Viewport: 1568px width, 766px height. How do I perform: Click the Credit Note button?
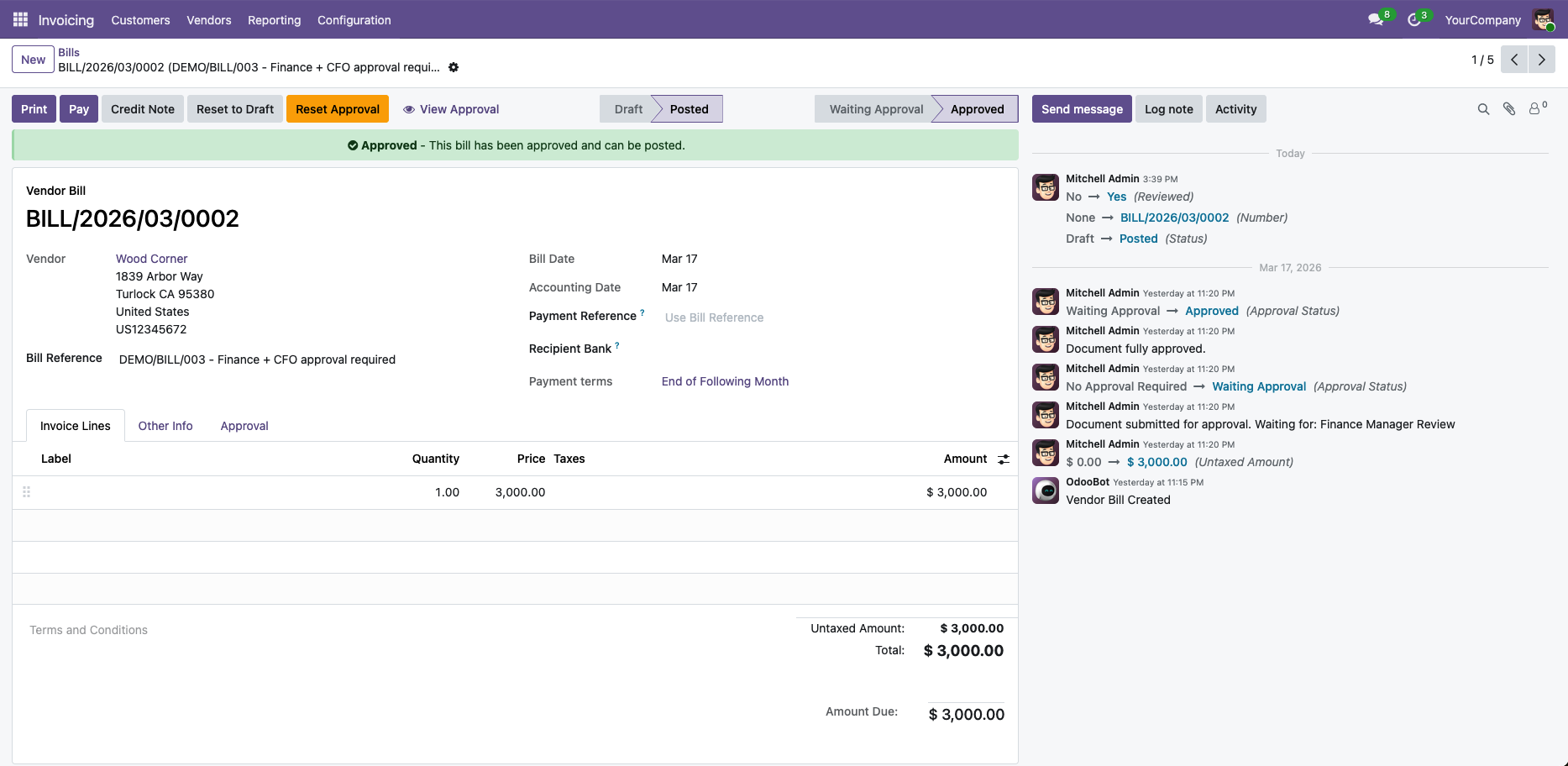tap(143, 109)
